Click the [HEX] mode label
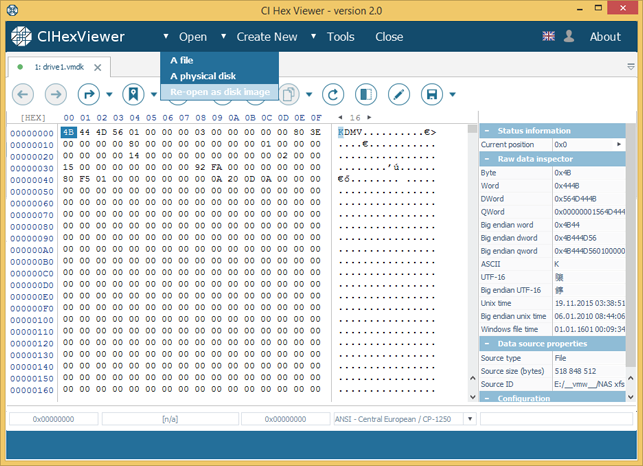The image size is (643, 466). click(x=33, y=118)
